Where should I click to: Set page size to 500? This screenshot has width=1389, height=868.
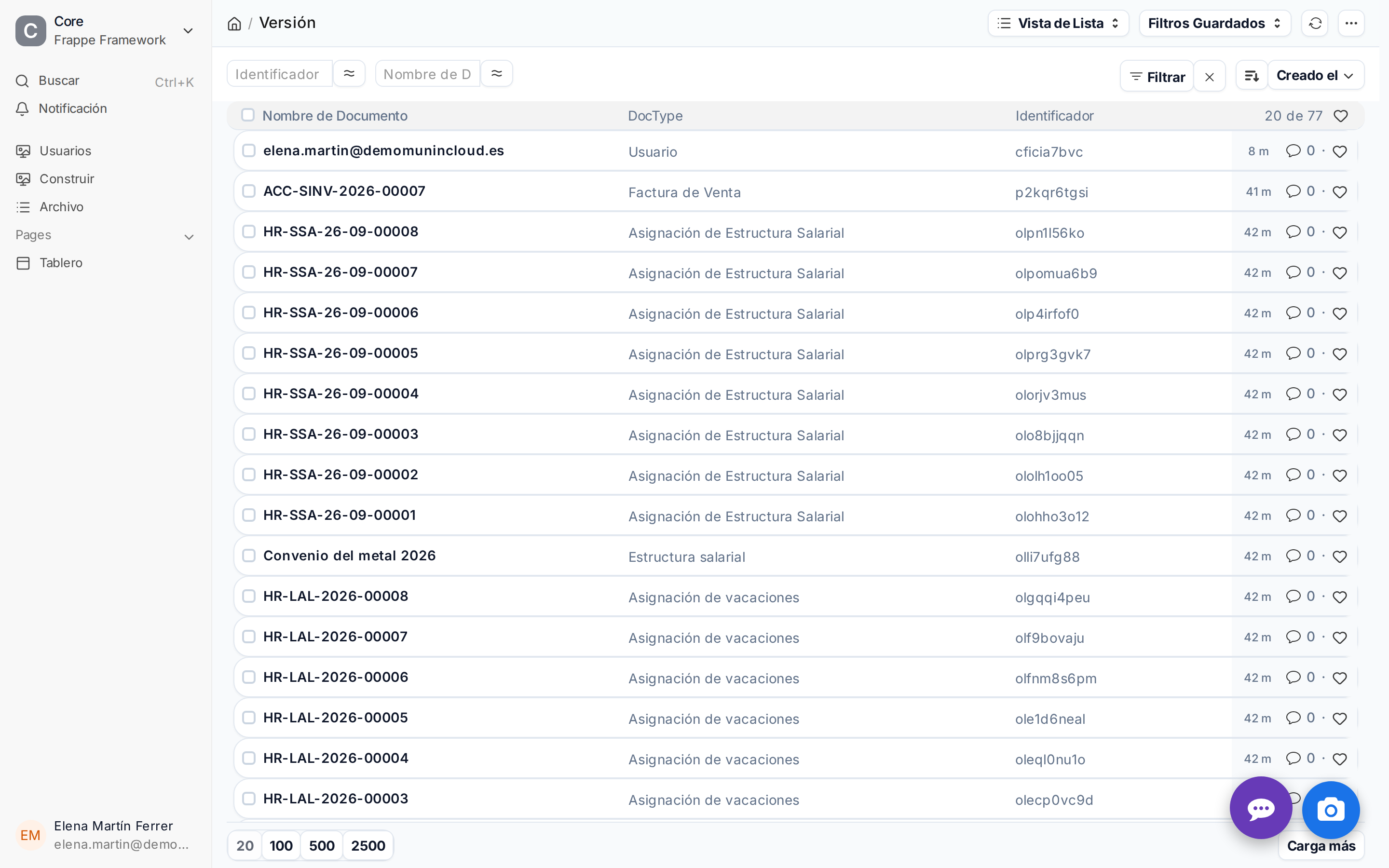point(321,846)
